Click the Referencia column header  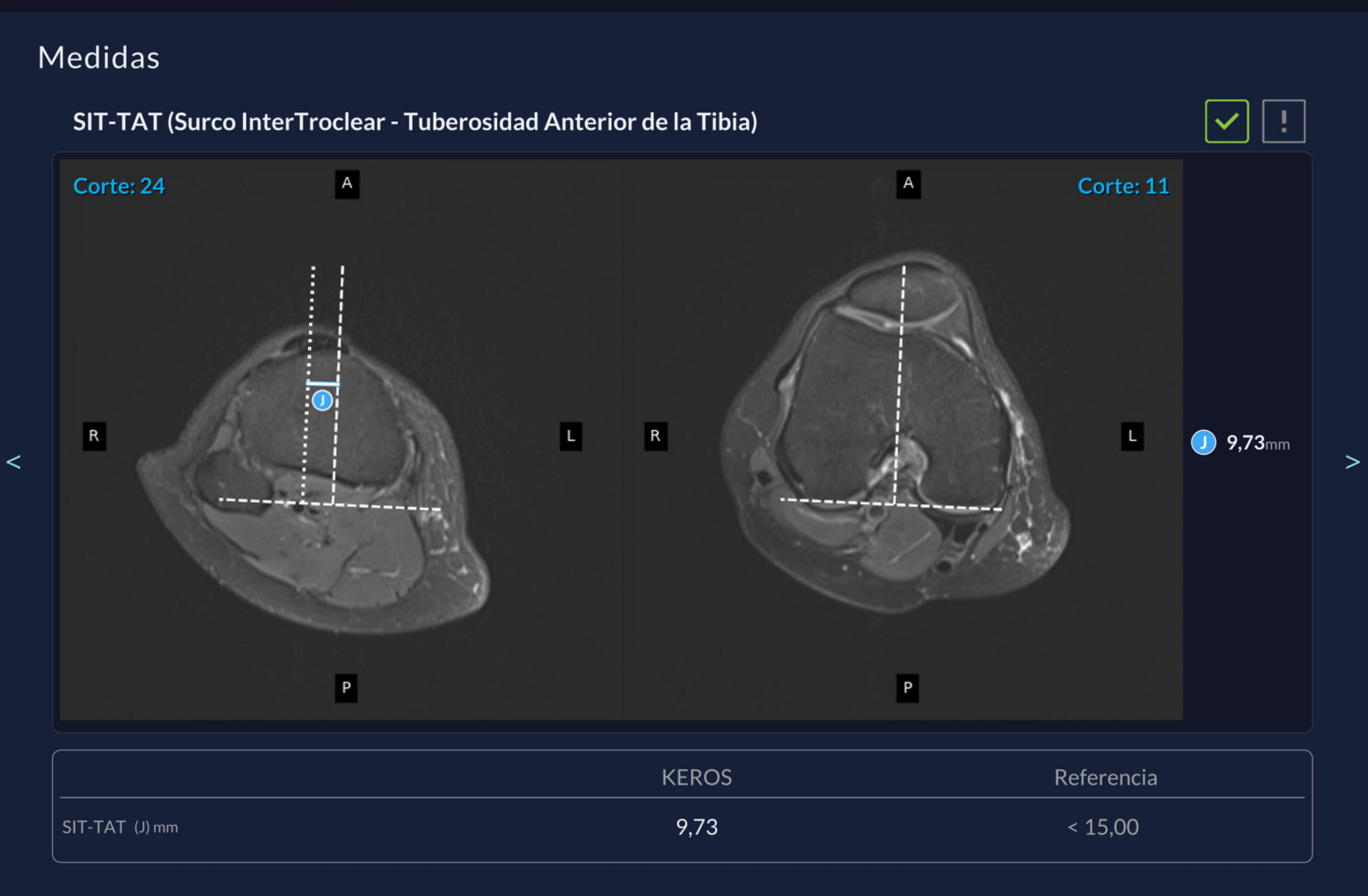click(x=1105, y=777)
